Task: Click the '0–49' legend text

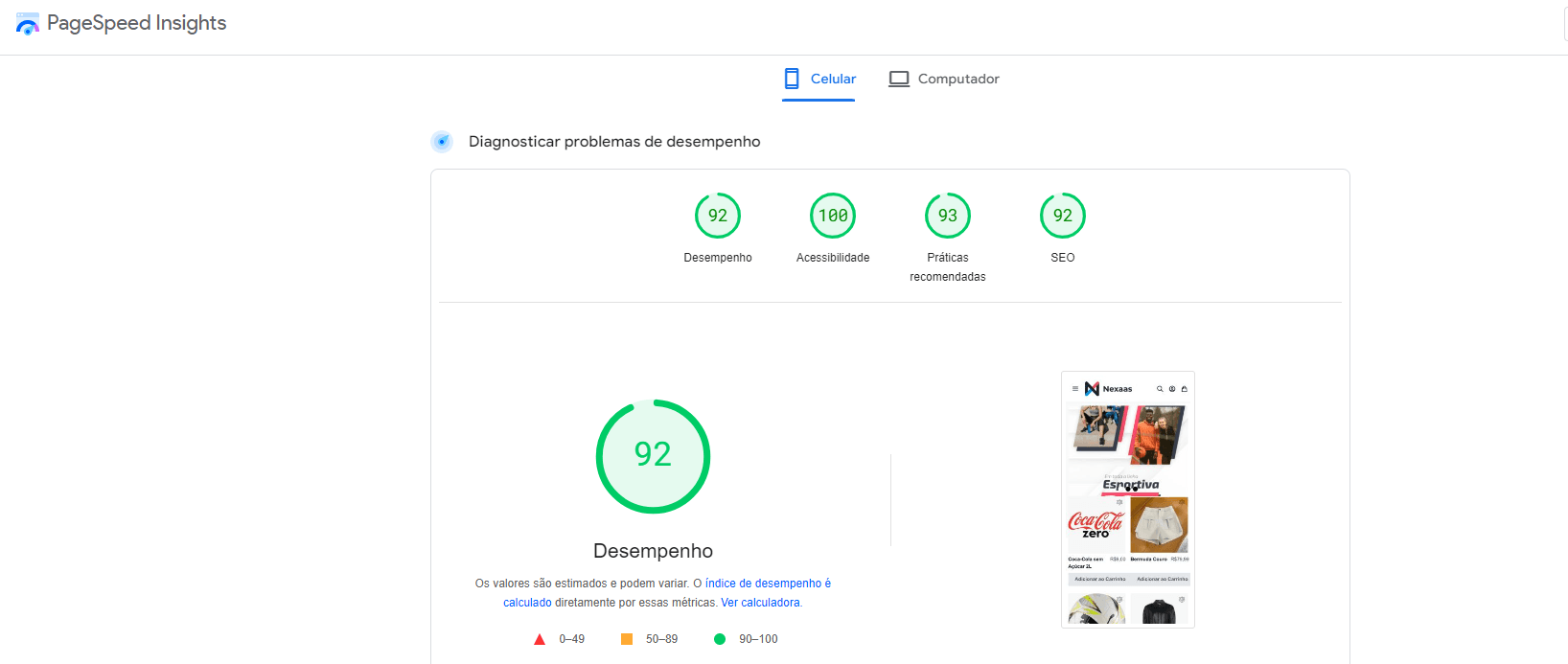Action: (572, 639)
